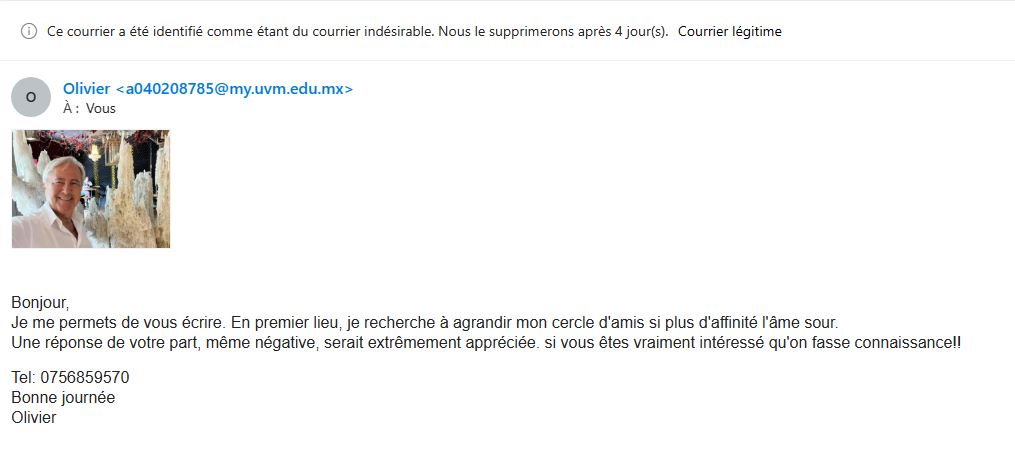Click the "Tel:" label

[x=23, y=378]
